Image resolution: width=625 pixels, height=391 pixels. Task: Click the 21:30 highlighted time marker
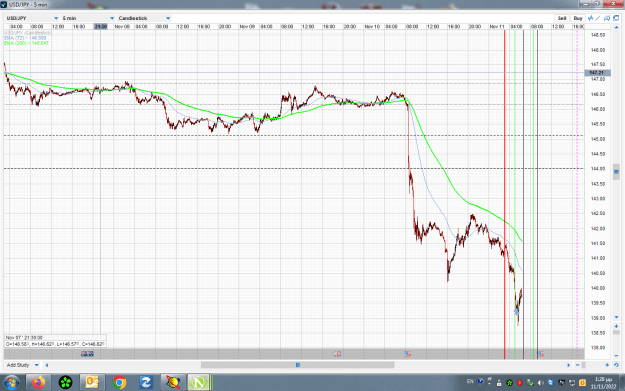pos(100,26)
